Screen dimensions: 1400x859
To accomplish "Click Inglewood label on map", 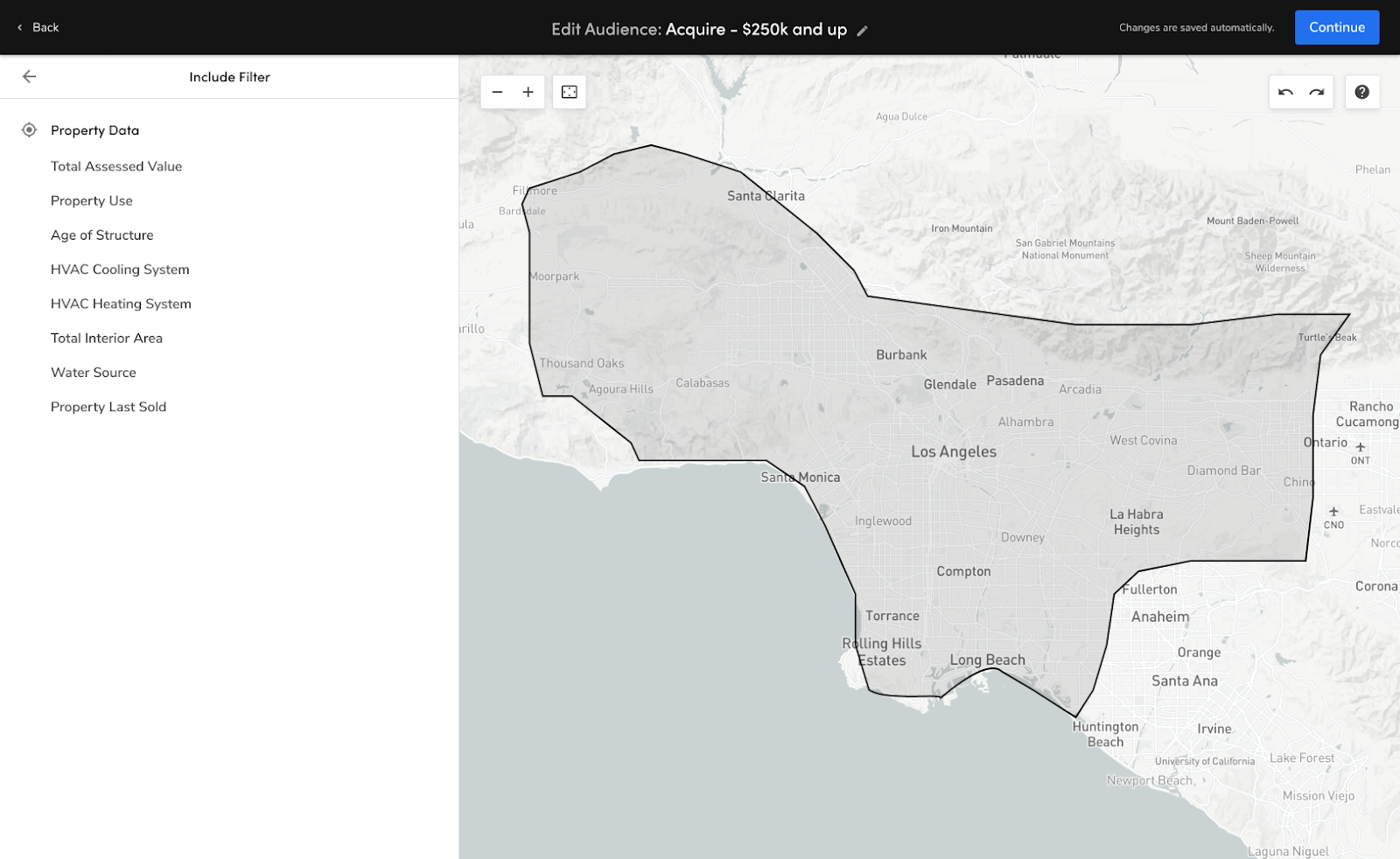I will tap(883, 521).
